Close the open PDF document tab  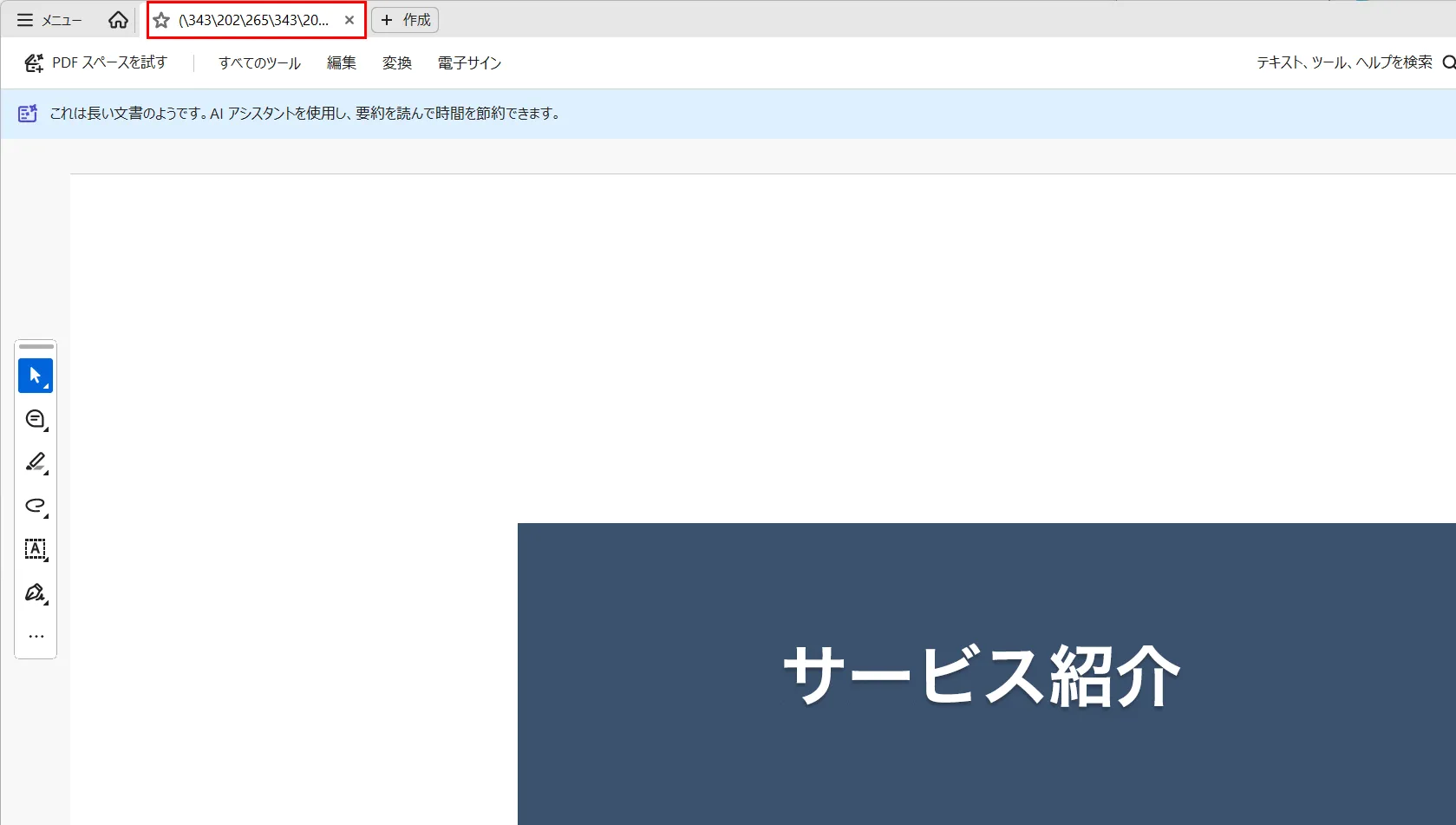[349, 20]
